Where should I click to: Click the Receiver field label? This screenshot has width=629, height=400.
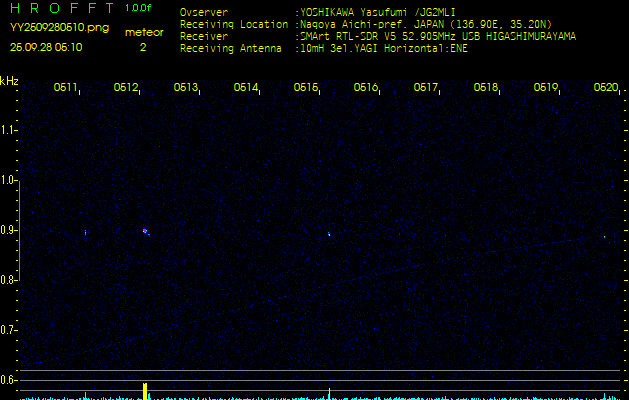pos(204,37)
